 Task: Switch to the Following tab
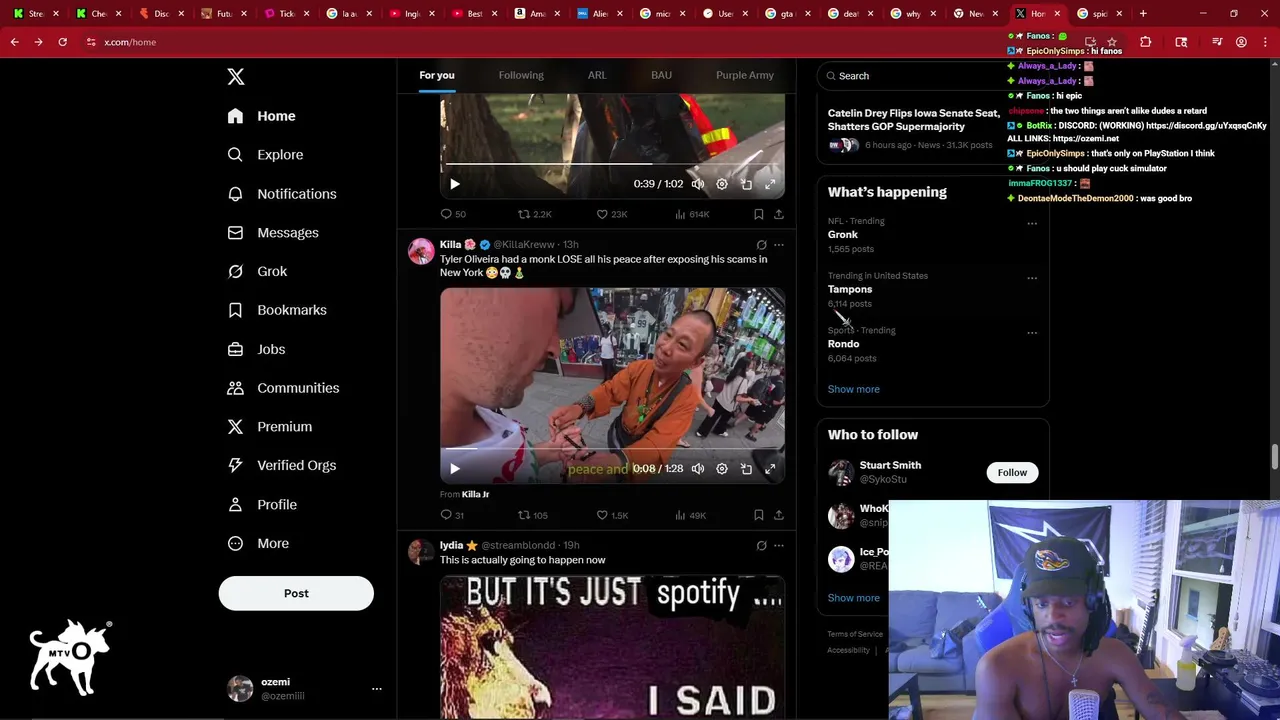pyautogui.click(x=521, y=75)
